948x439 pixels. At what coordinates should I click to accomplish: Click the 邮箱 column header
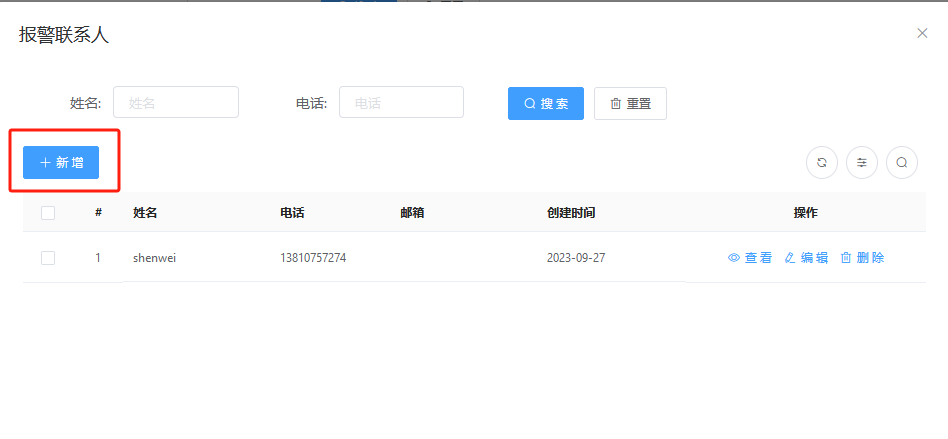pos(412,213)
